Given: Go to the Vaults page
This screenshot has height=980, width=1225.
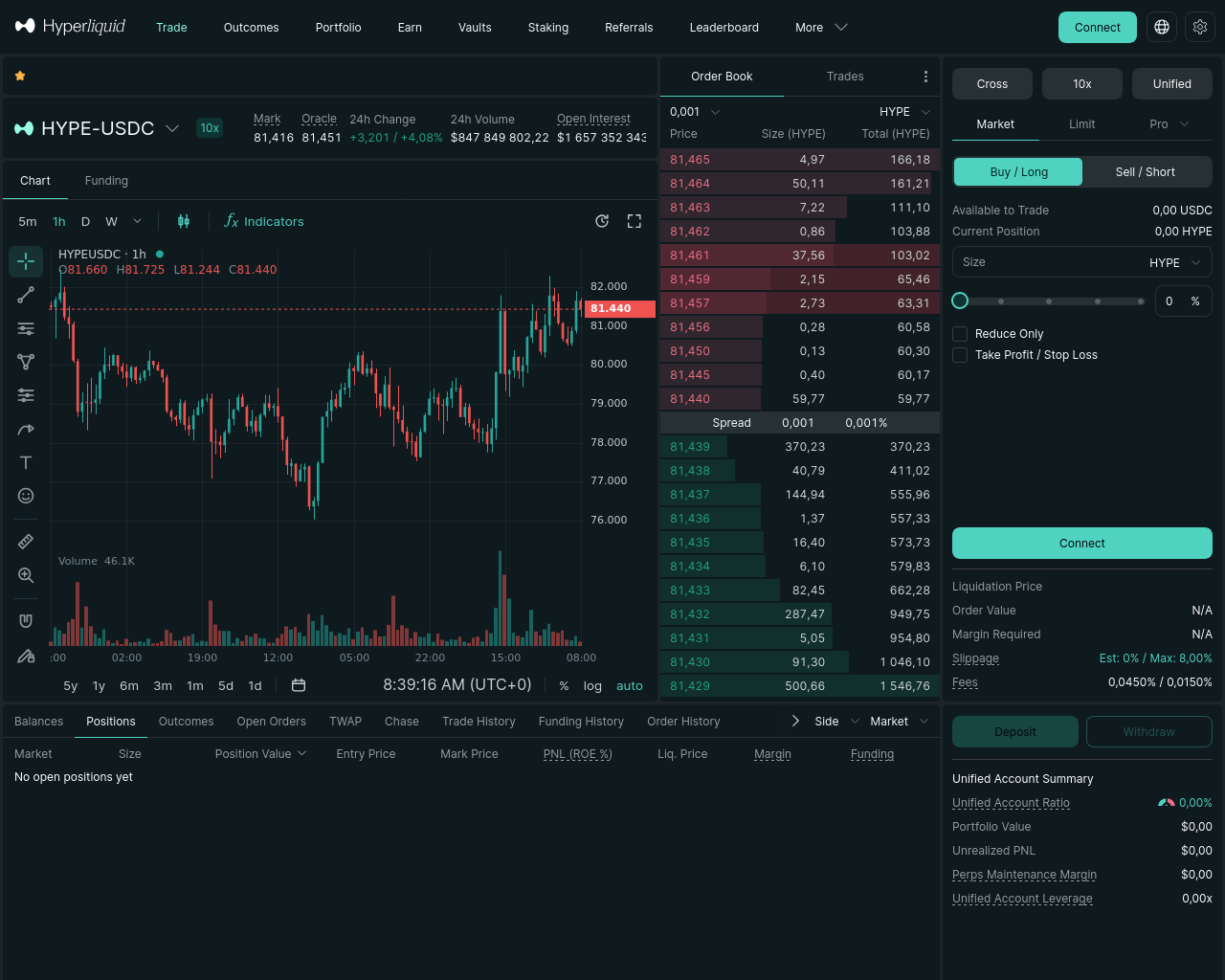Looking at the screenshot, I should point(475,28).
